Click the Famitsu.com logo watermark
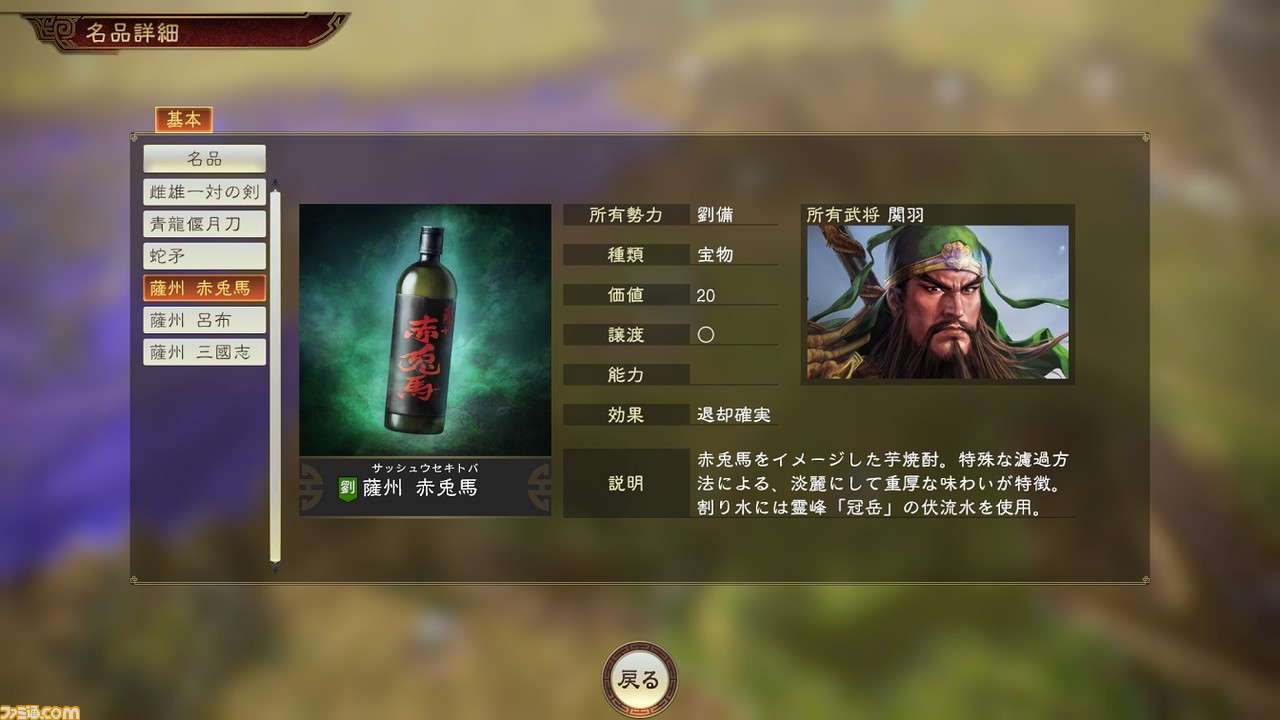Viewport: 1280px width, 720px height. pos(40,711)
